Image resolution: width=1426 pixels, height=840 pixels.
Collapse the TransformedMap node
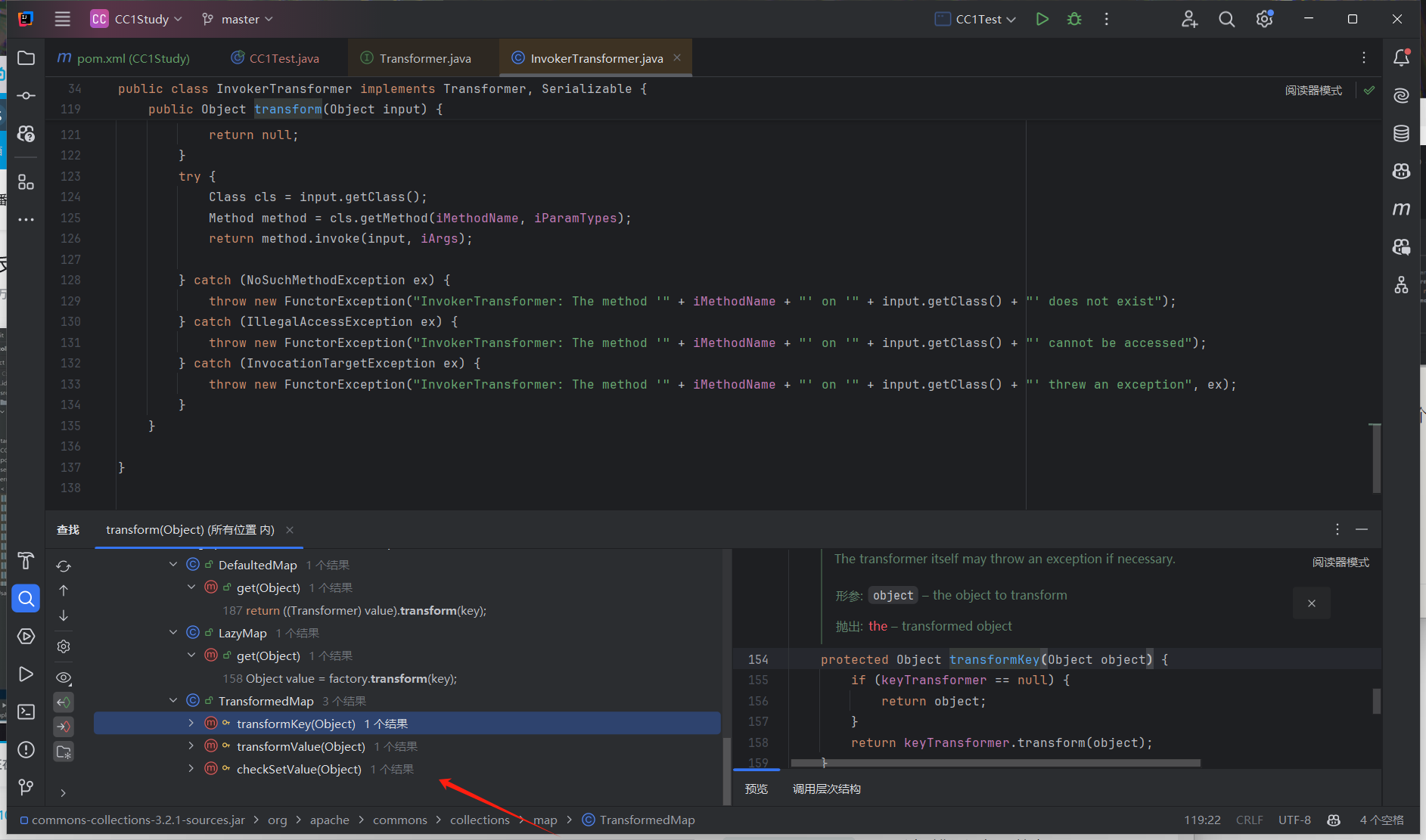click(173, 701)
